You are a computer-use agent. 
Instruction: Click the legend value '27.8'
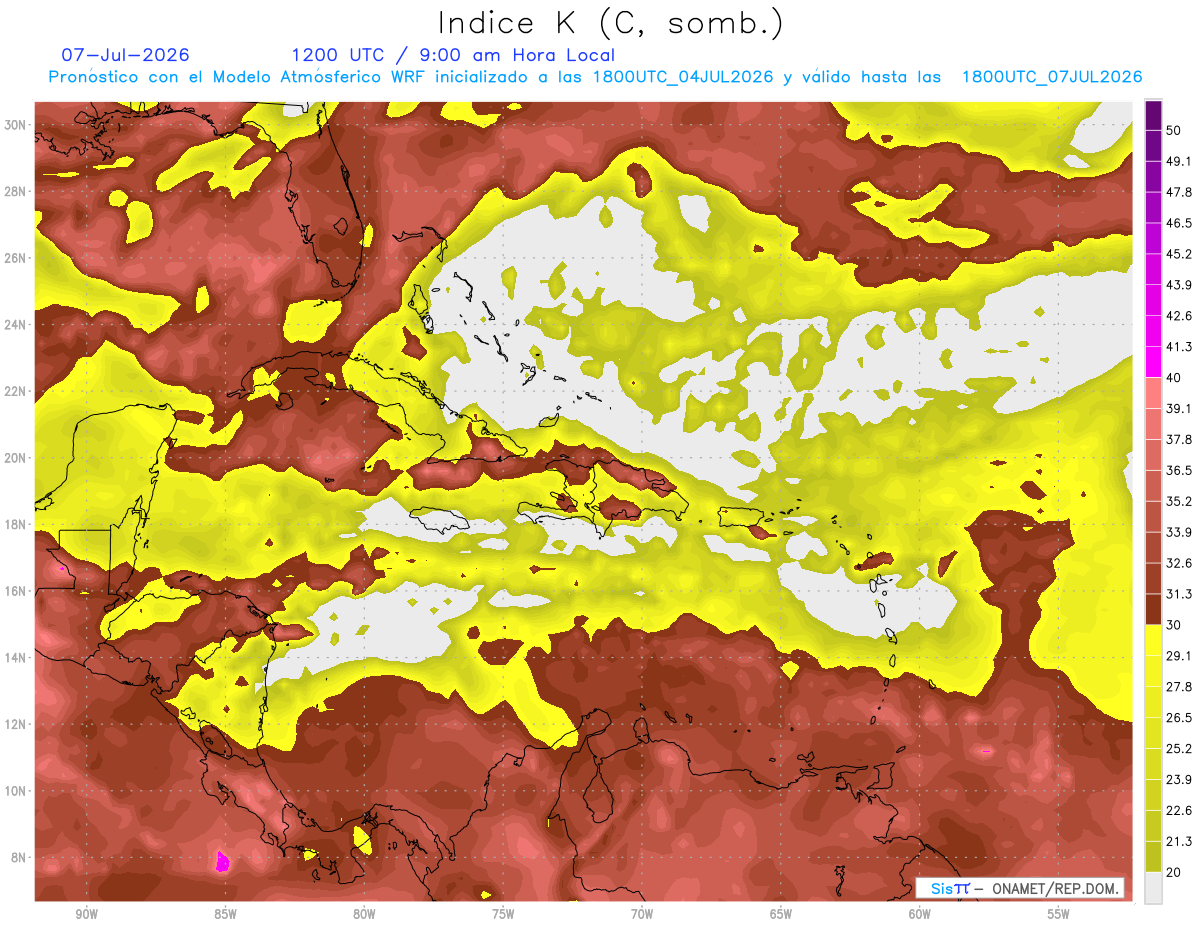1178,686
